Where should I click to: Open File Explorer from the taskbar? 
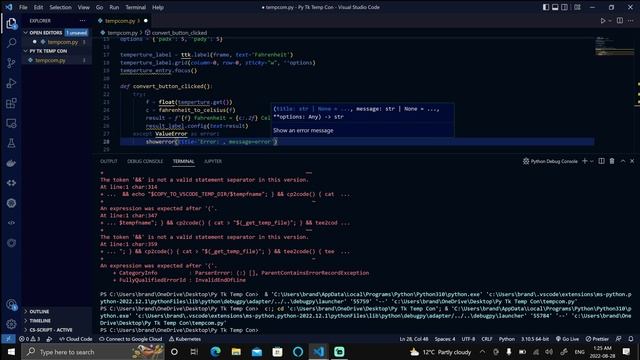coord(236,351)
